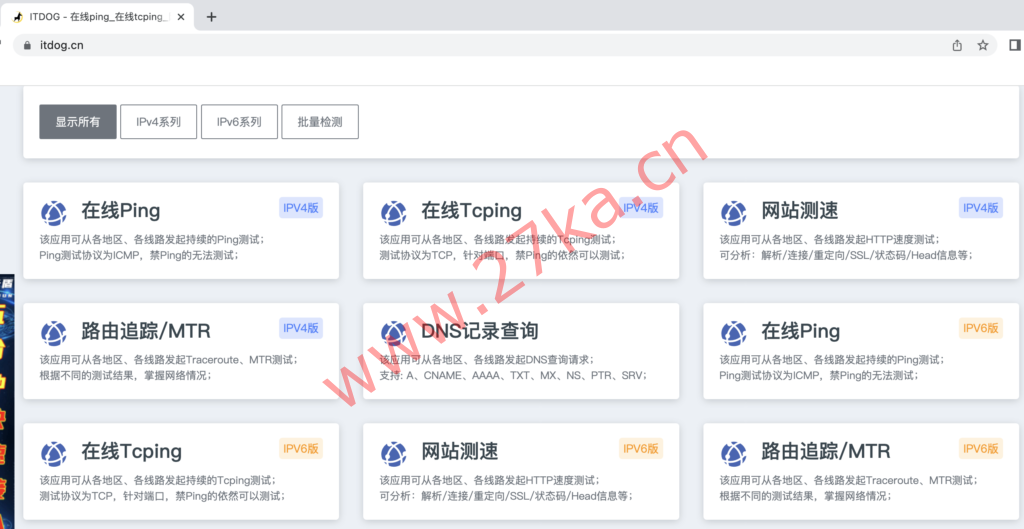The width and height of the screenshot is (1024, 529).
Task: Click the IPV4版 badge on 网站测速 card
Action: coord(981,208)
